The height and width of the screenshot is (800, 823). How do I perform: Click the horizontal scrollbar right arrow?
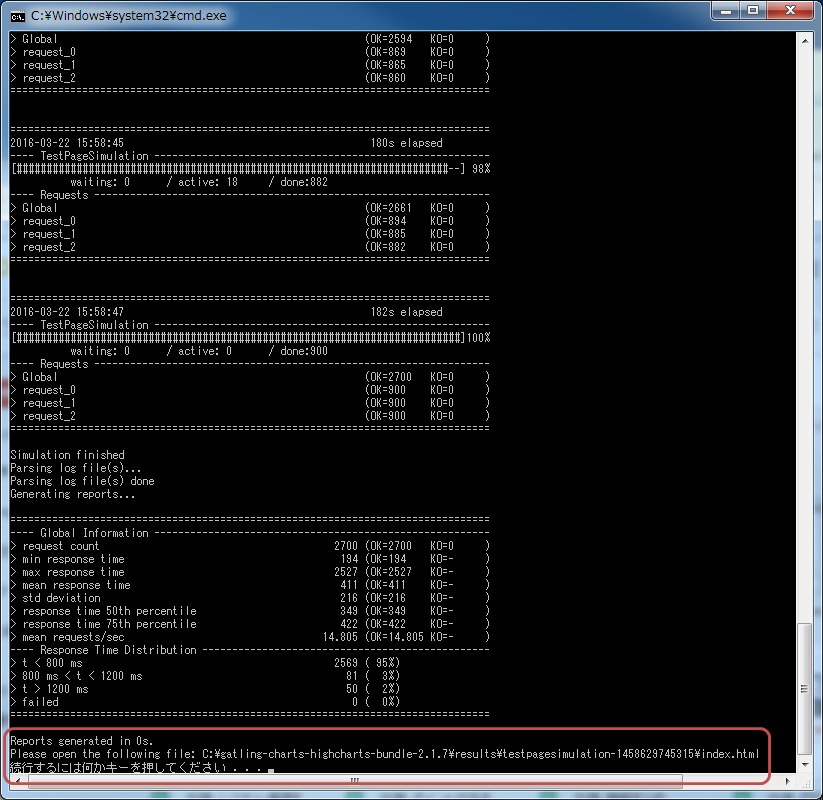tap(789, 780)
